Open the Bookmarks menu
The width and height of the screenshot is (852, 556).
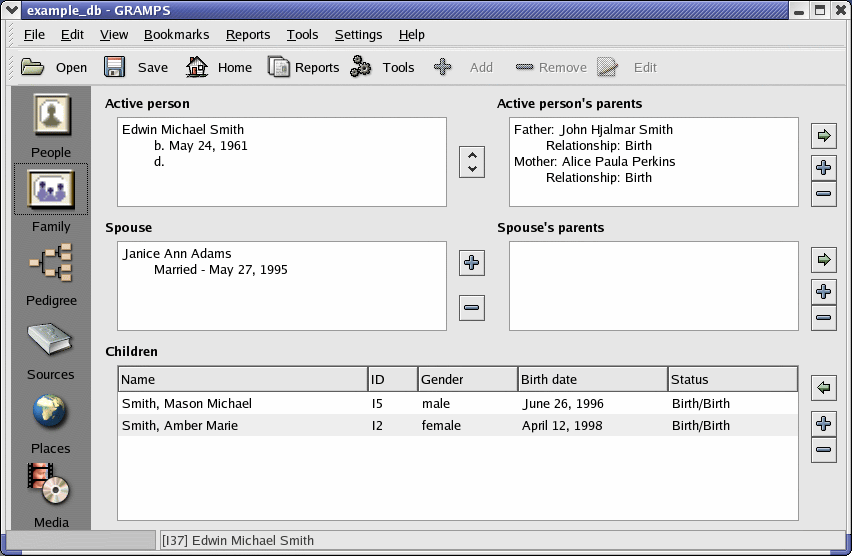tap(176, 35)
